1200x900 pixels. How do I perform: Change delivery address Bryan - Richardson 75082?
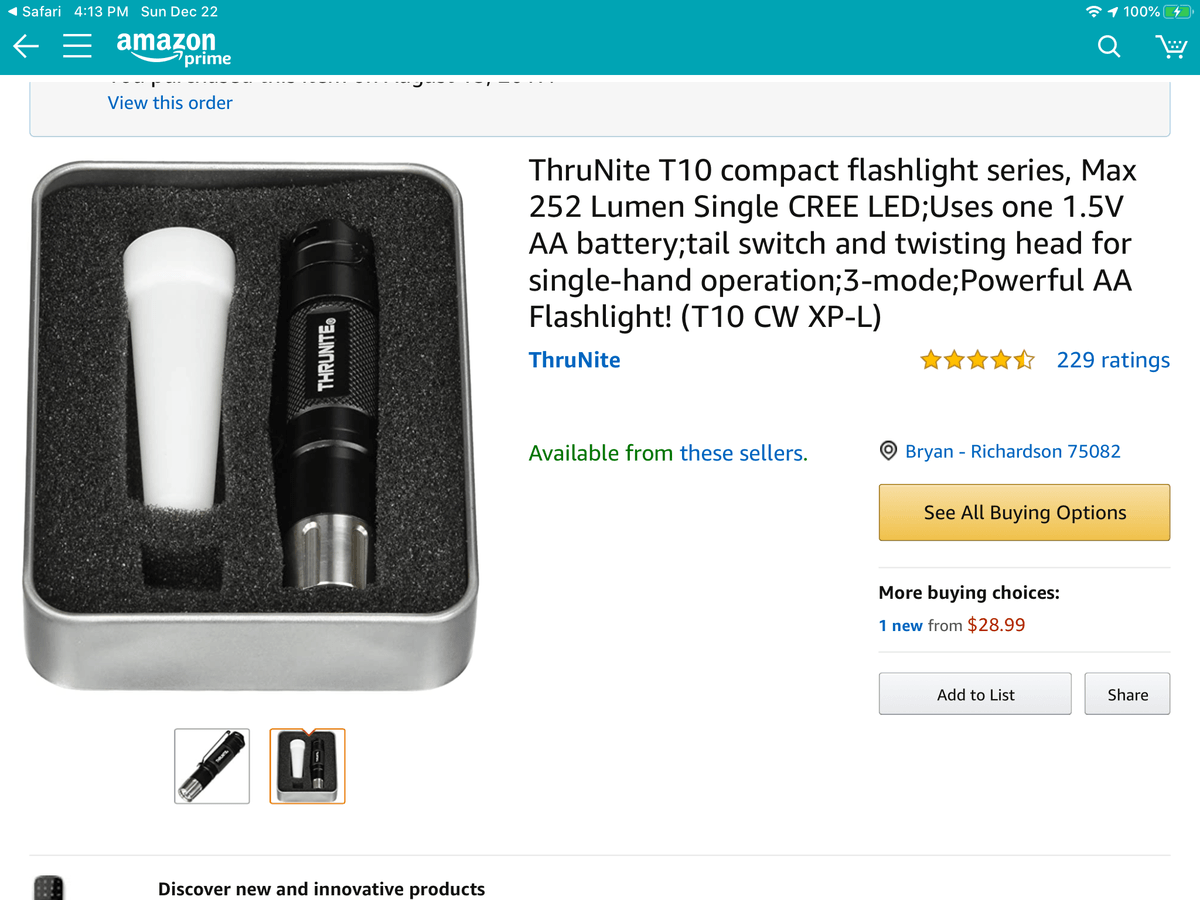click(1012, 452)
